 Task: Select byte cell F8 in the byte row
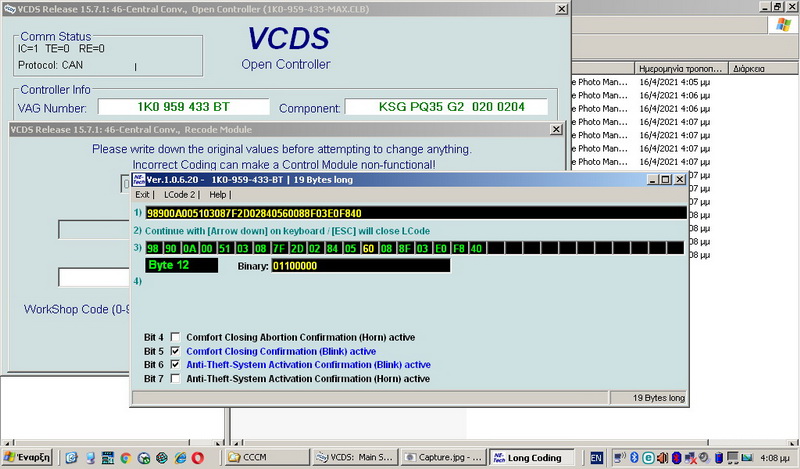[x=458, y=249]
